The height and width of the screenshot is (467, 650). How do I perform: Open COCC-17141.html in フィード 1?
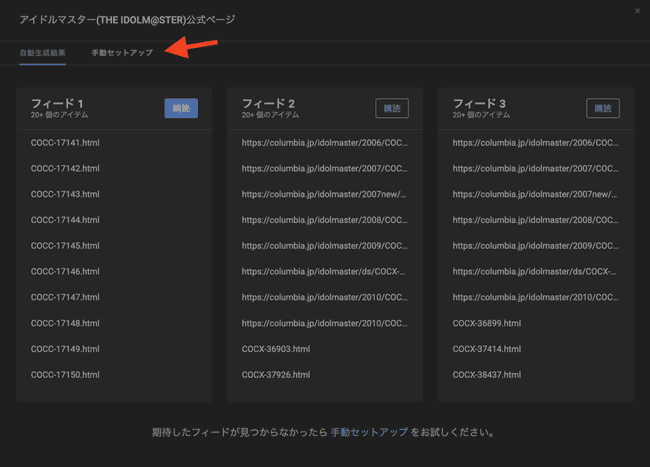pos(65,142)
